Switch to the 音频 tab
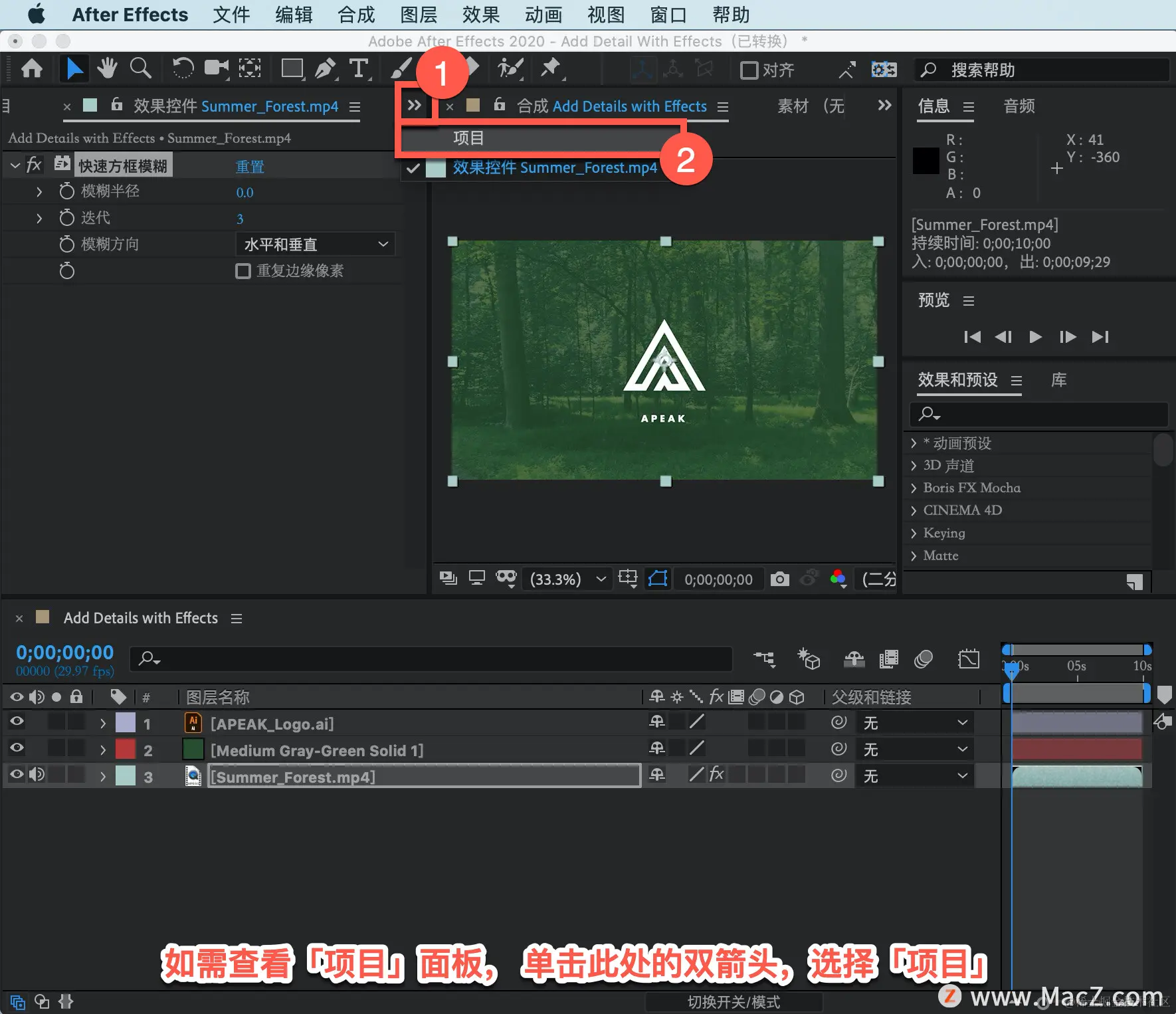This screenshot has width=1176, height=1014. (x=1019, y=106)
